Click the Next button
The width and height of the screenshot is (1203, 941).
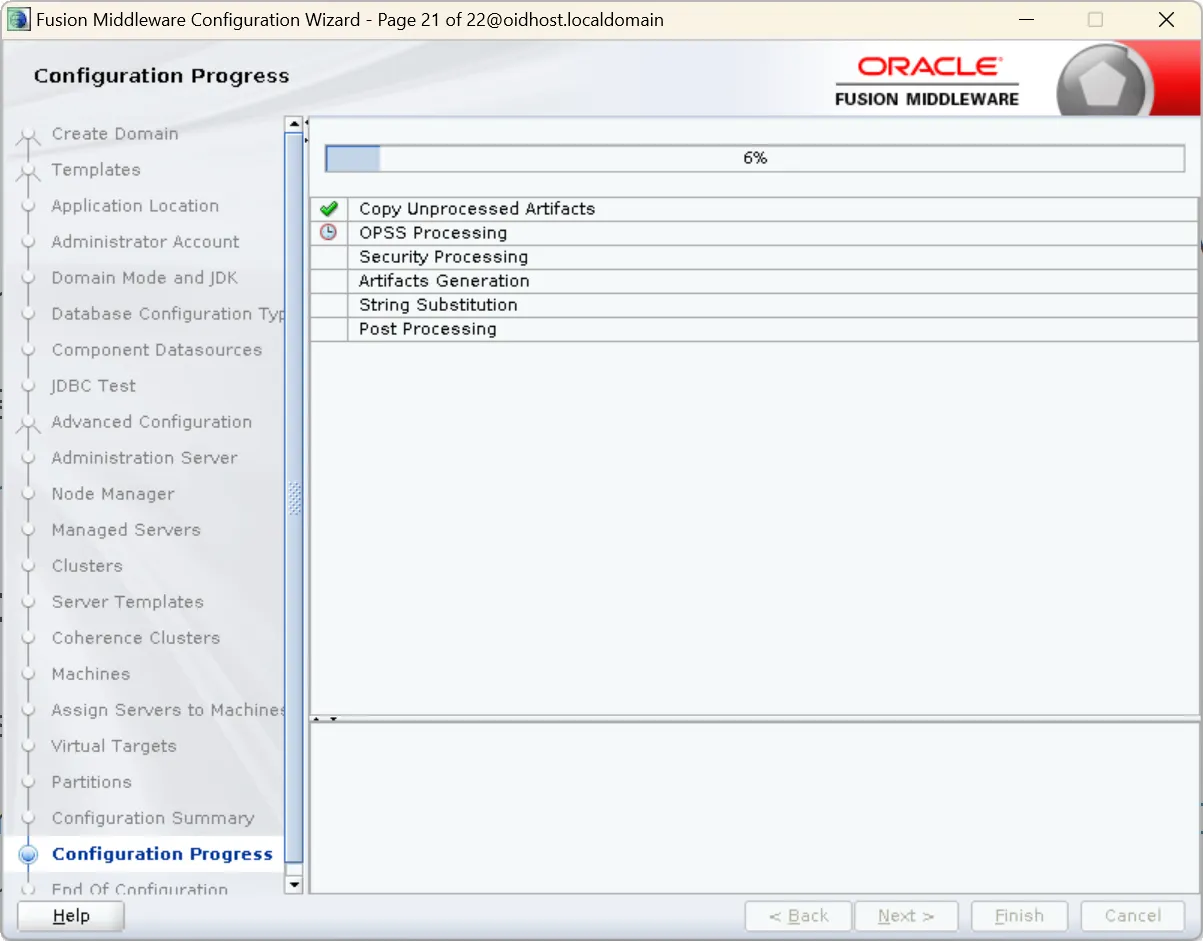point(906,916)
